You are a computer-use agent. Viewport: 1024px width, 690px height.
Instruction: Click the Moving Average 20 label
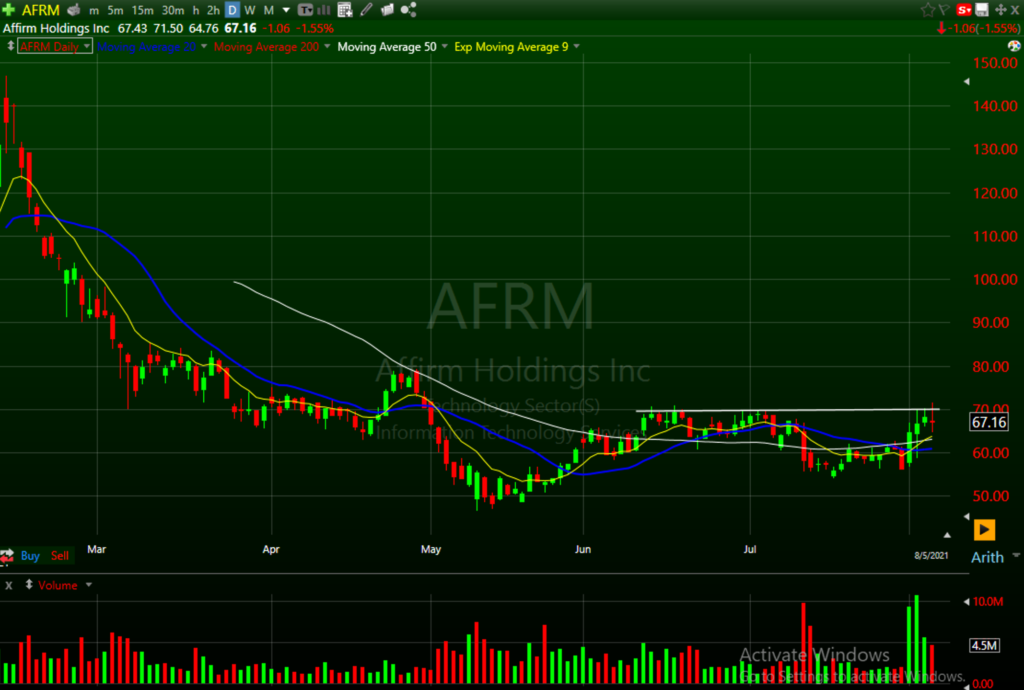[147, 47]
